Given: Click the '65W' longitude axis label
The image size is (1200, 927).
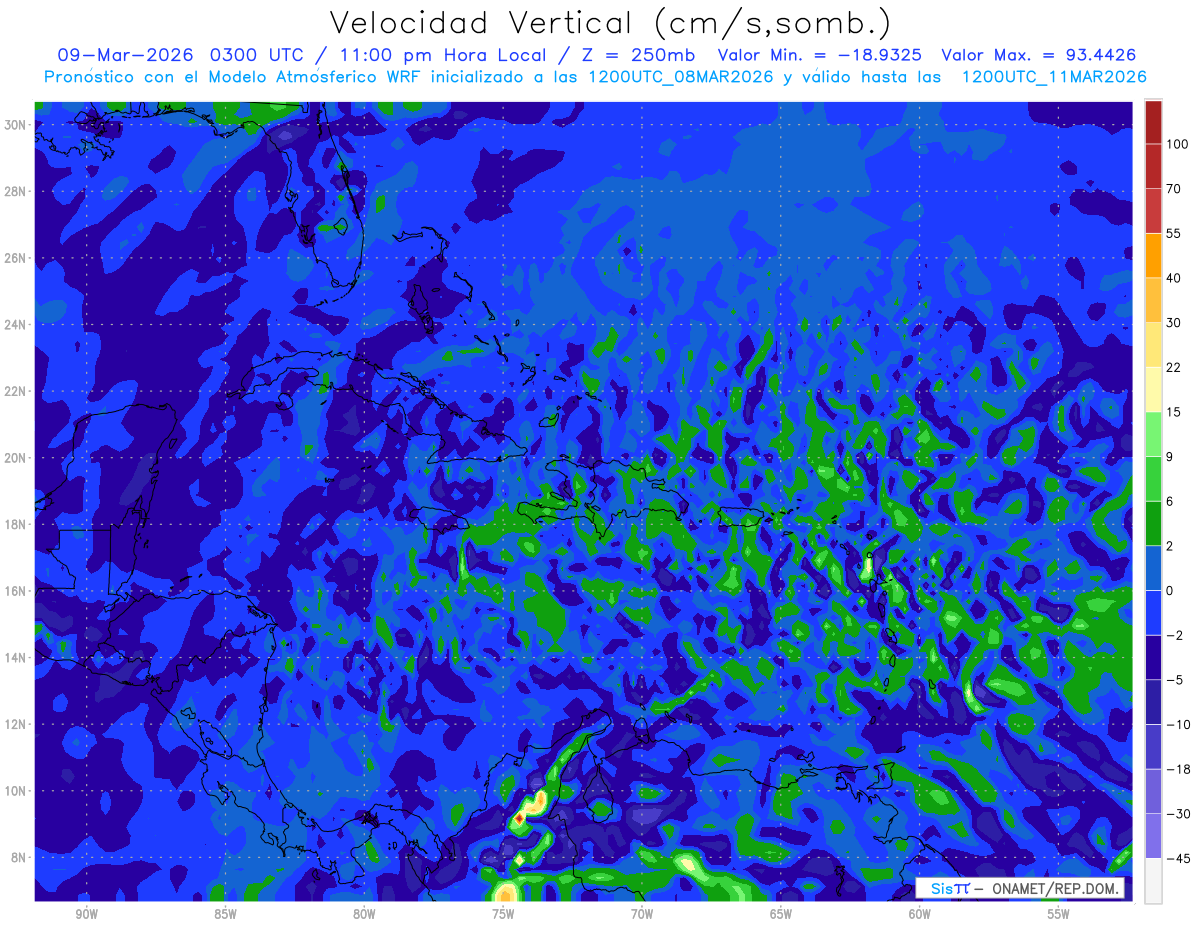Looking at the screenshot, I should [781, 914].
